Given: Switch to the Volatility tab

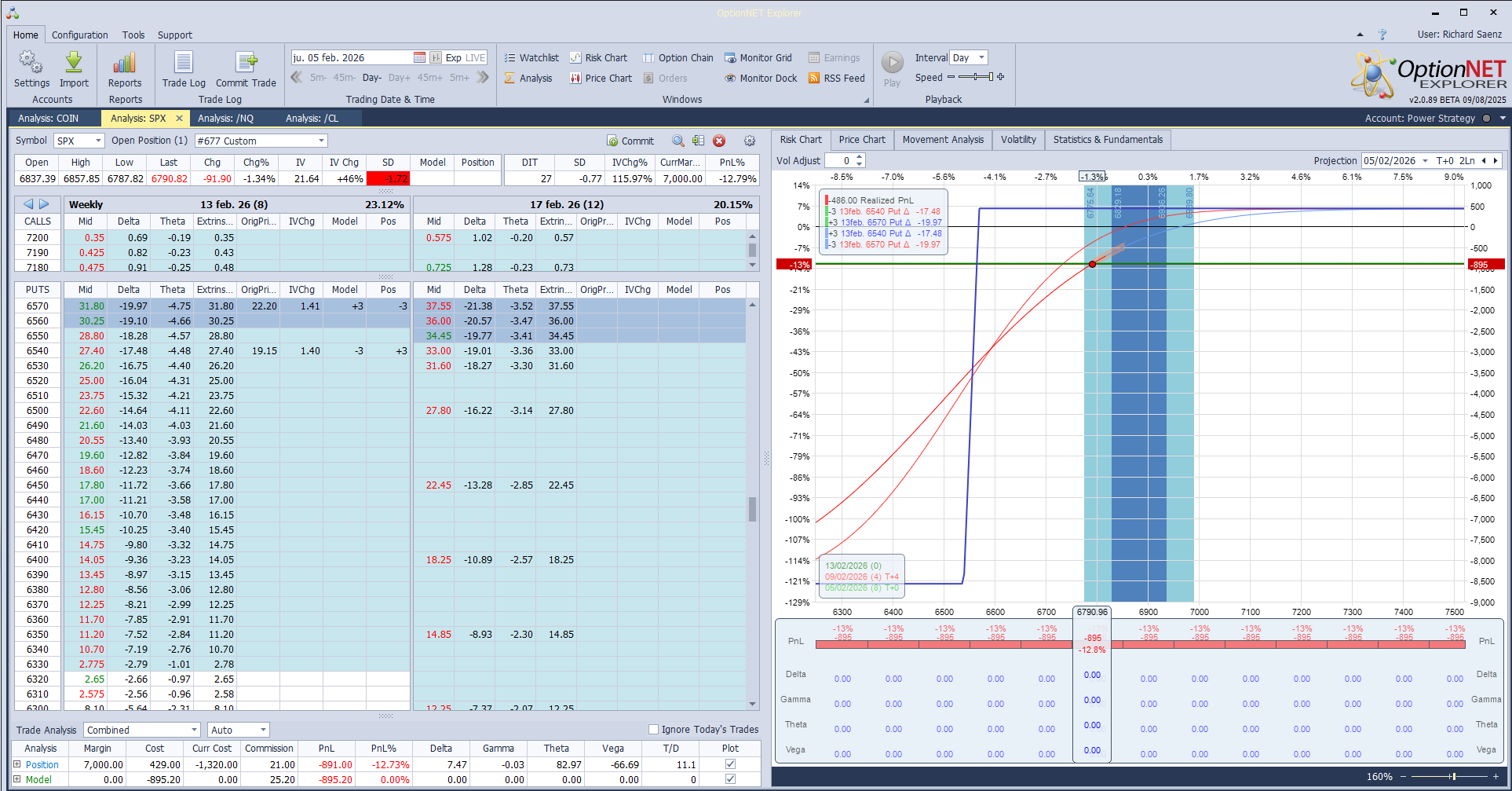Looking at the screenshot, I should [1017, 140].
